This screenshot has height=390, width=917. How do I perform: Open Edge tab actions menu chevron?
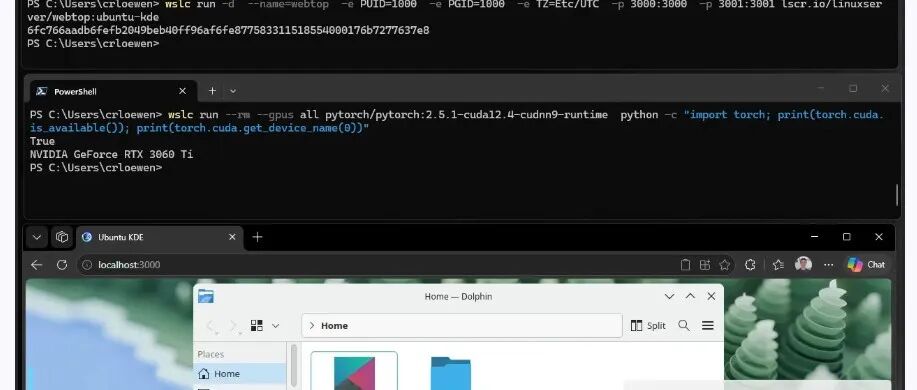point(36,237)
